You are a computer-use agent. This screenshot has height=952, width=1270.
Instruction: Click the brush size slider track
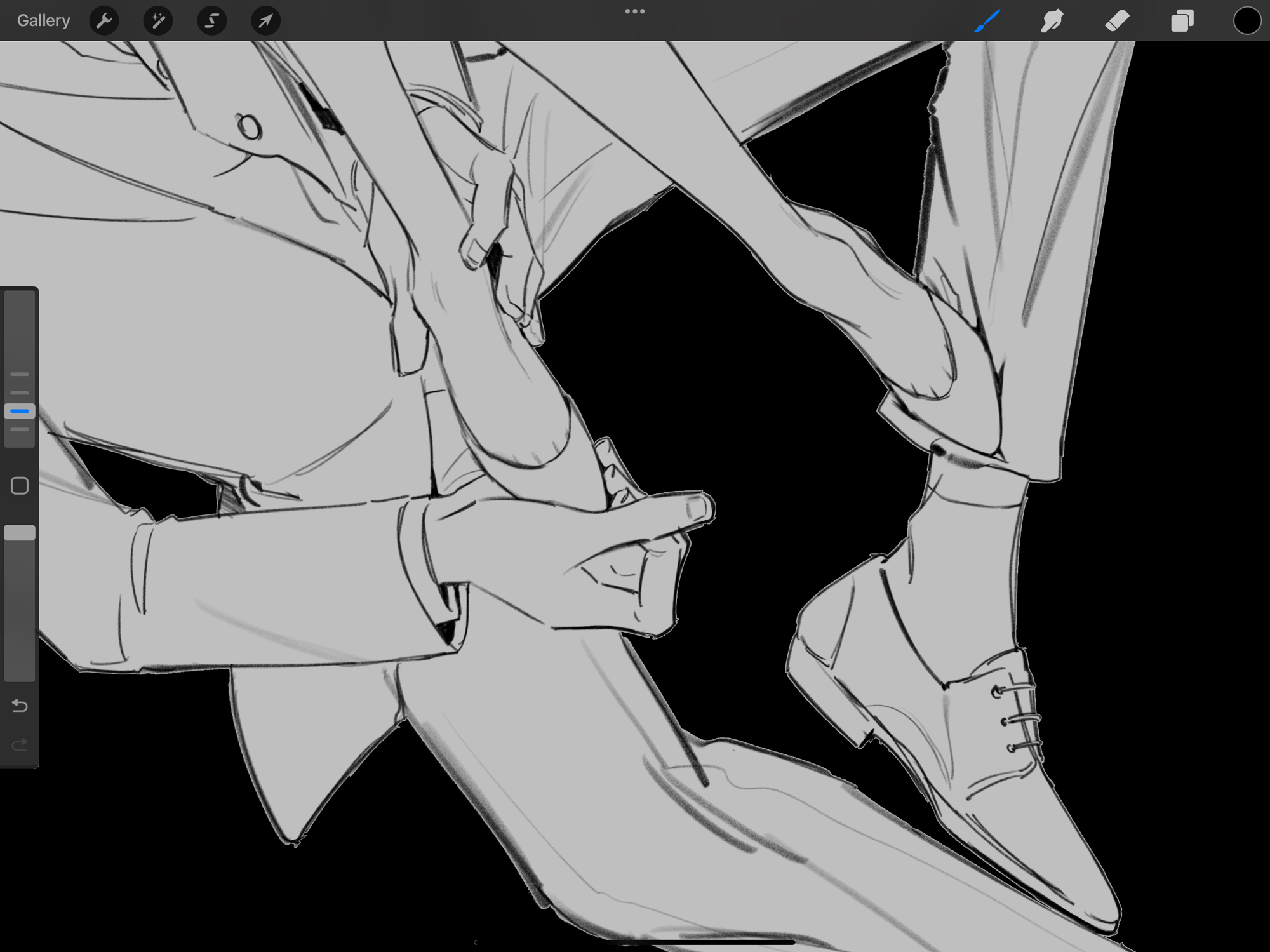click(20, 330)
